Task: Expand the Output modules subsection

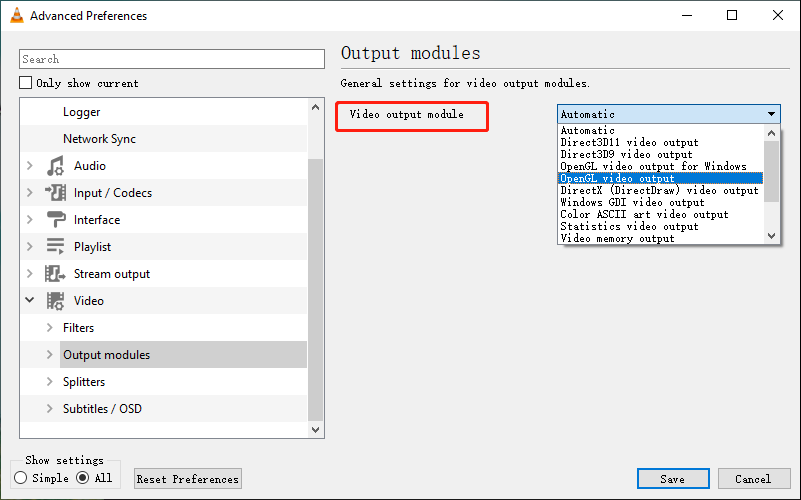Action: 50,354
